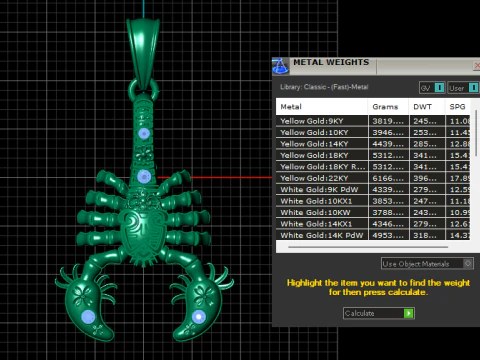This screenshot has width=480, height=360.
Task: Click the DWT value 245 for 9KY
Action: [427, 121]
